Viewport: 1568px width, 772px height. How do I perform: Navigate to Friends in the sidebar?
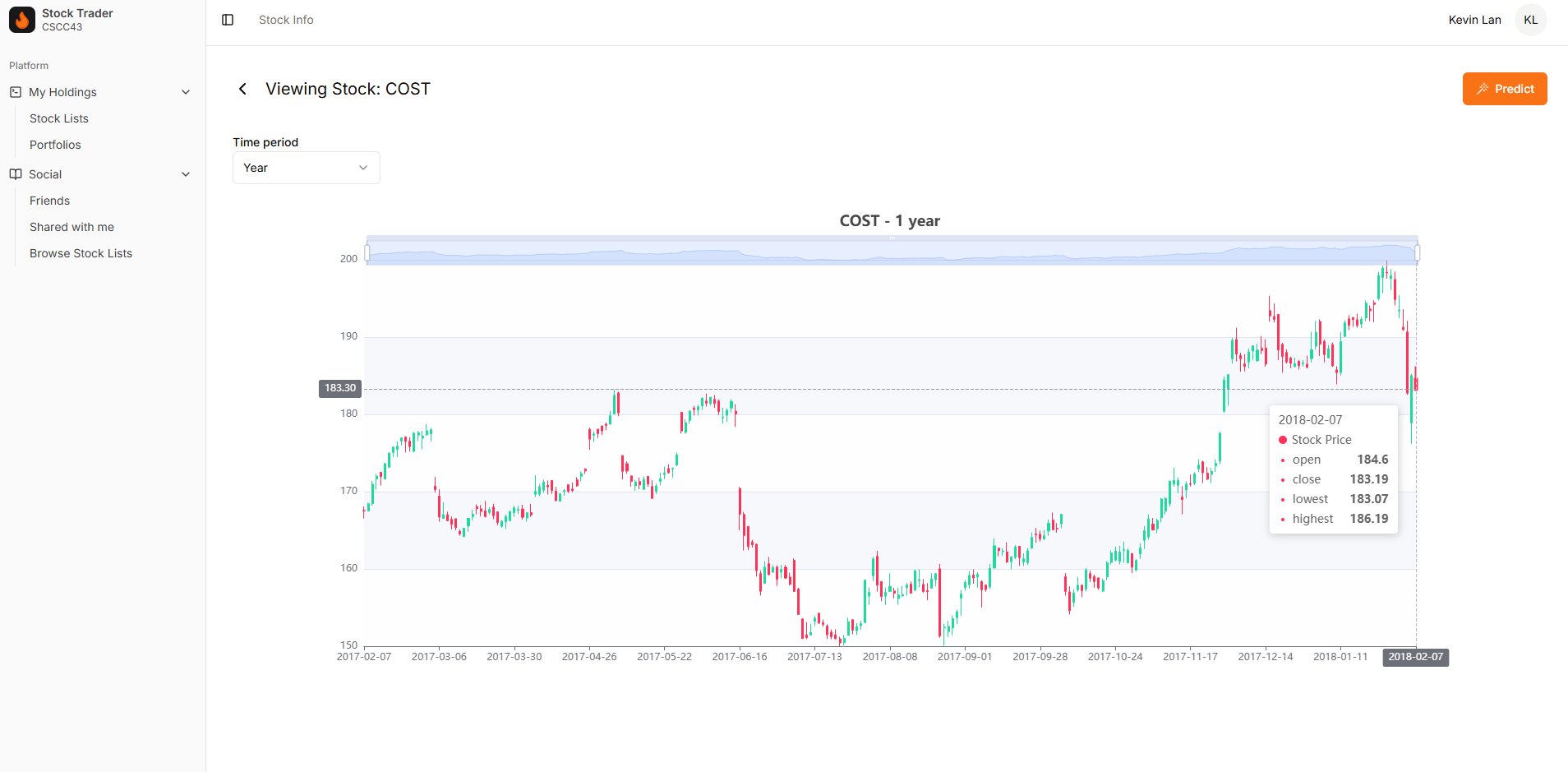tap(48, 200)
